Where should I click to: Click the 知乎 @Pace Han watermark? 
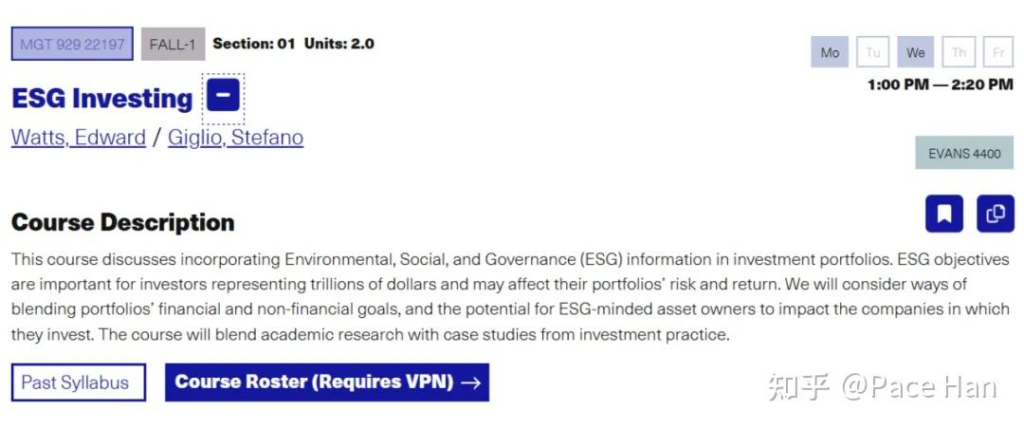click(x=882, y=387)
